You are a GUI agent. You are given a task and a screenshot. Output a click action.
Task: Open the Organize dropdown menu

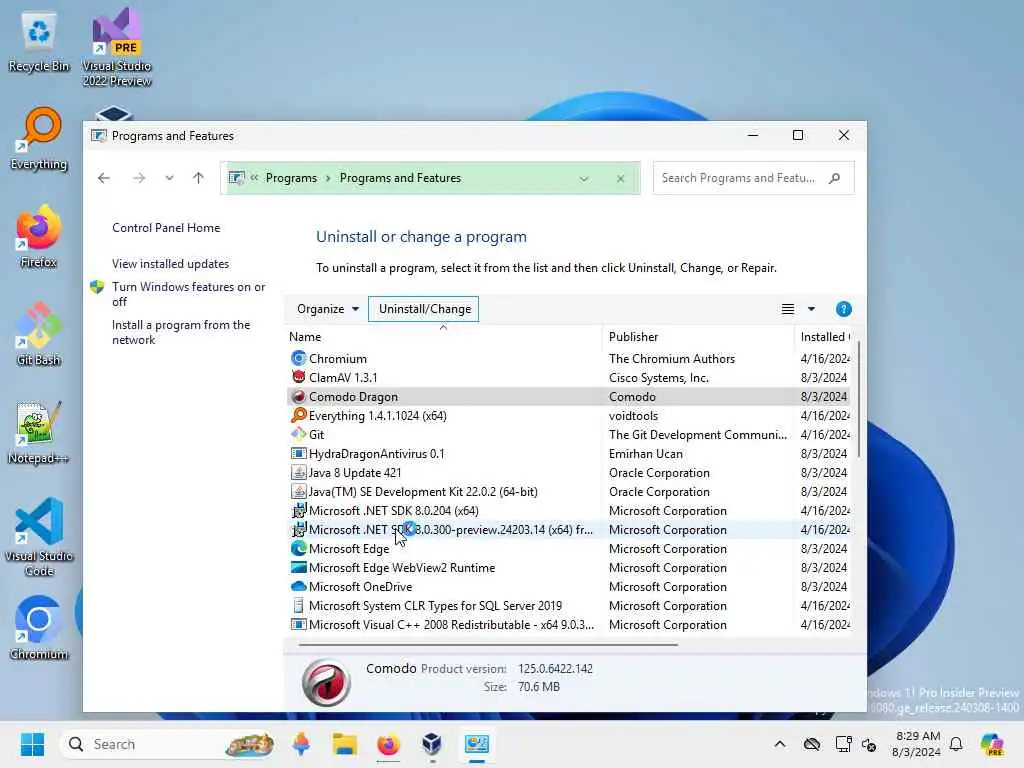point(327,309)
